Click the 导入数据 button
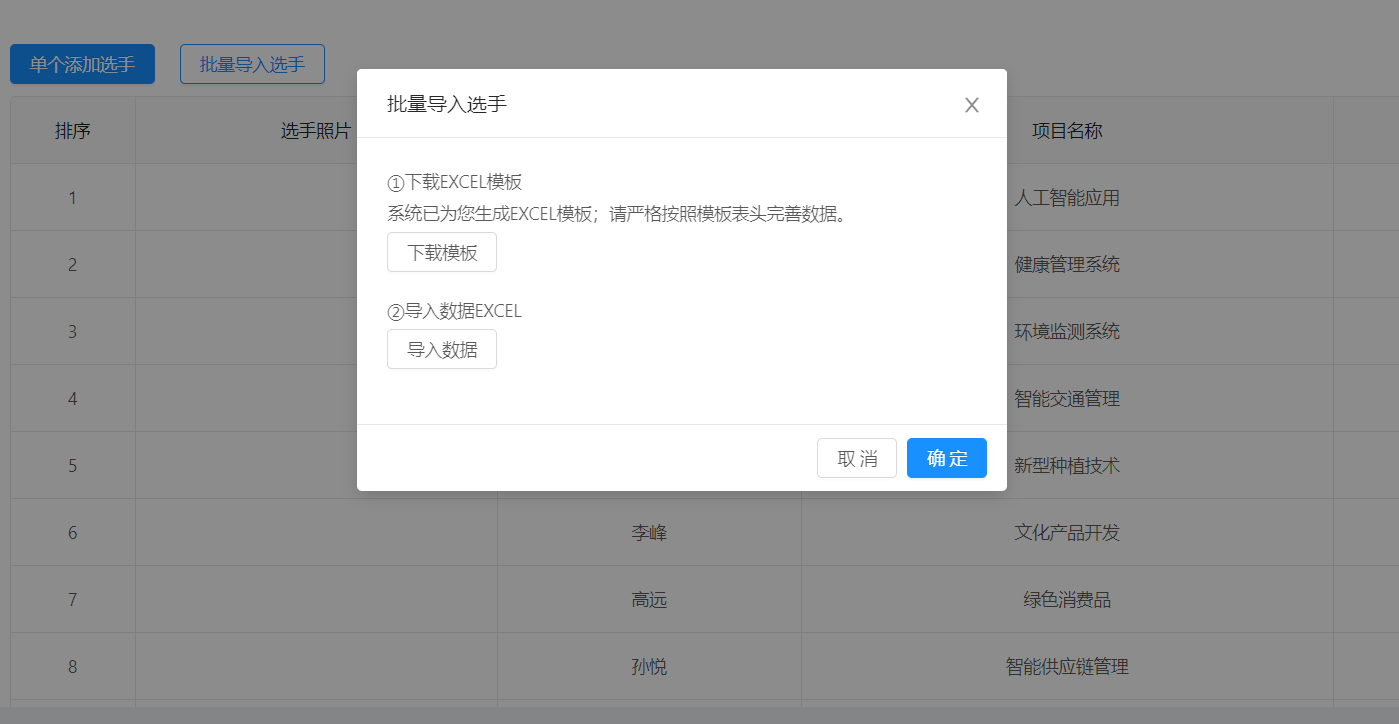 pyautogui.click(x=442, y=349)
